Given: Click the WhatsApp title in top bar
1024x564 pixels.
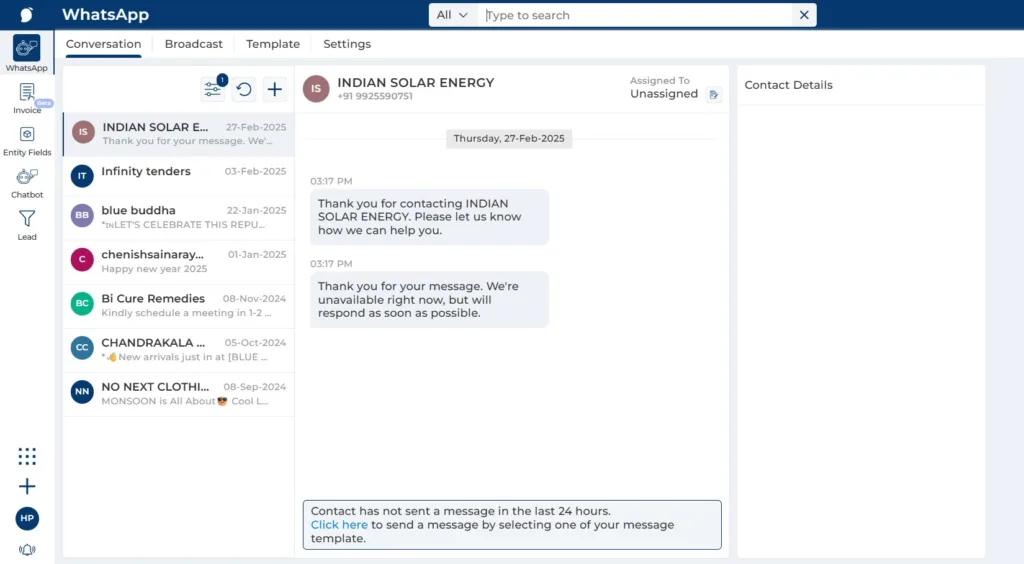Looking at the screenshot, I should pos(105,14).
